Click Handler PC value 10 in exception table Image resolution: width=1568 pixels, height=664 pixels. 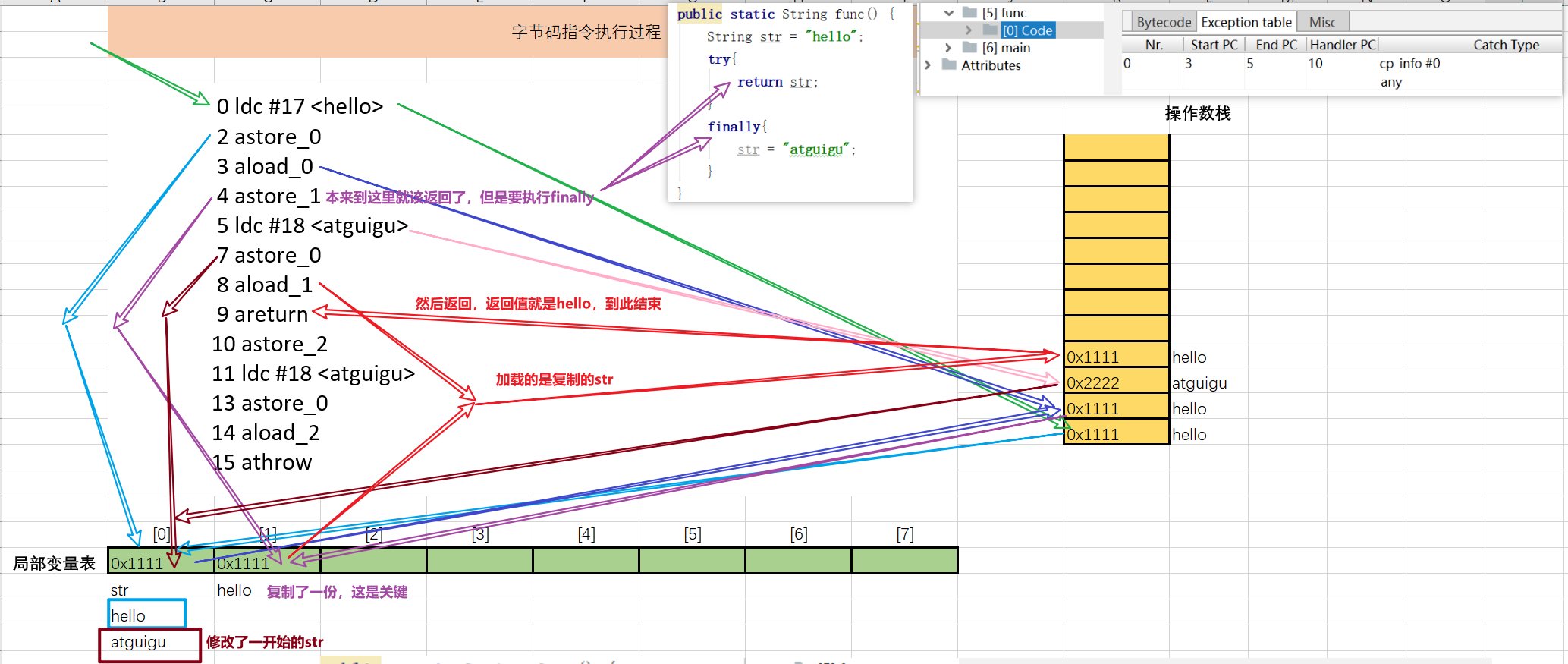point(1315,63)
